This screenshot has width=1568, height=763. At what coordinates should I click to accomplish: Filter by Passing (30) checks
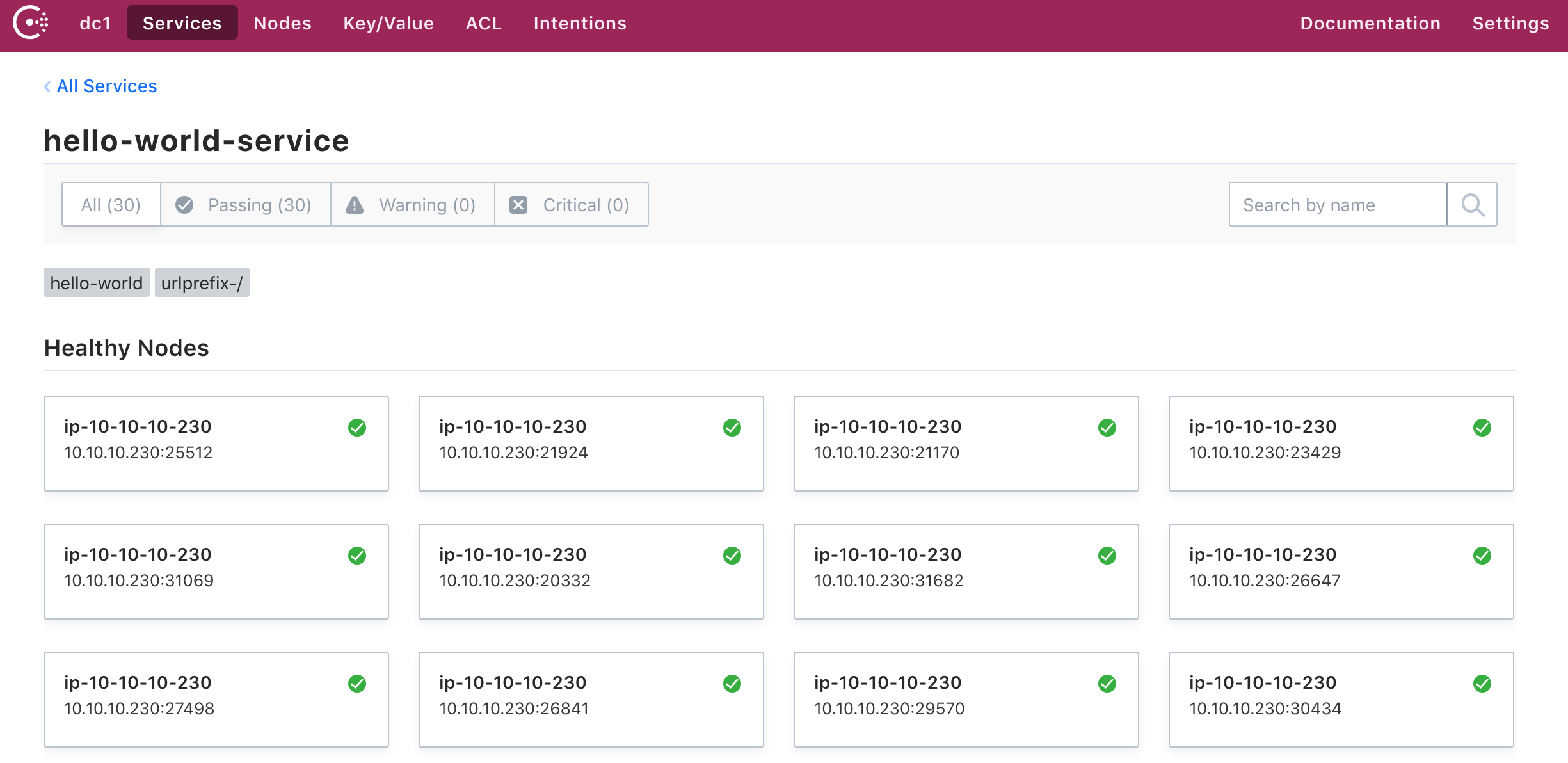[246, 205]
